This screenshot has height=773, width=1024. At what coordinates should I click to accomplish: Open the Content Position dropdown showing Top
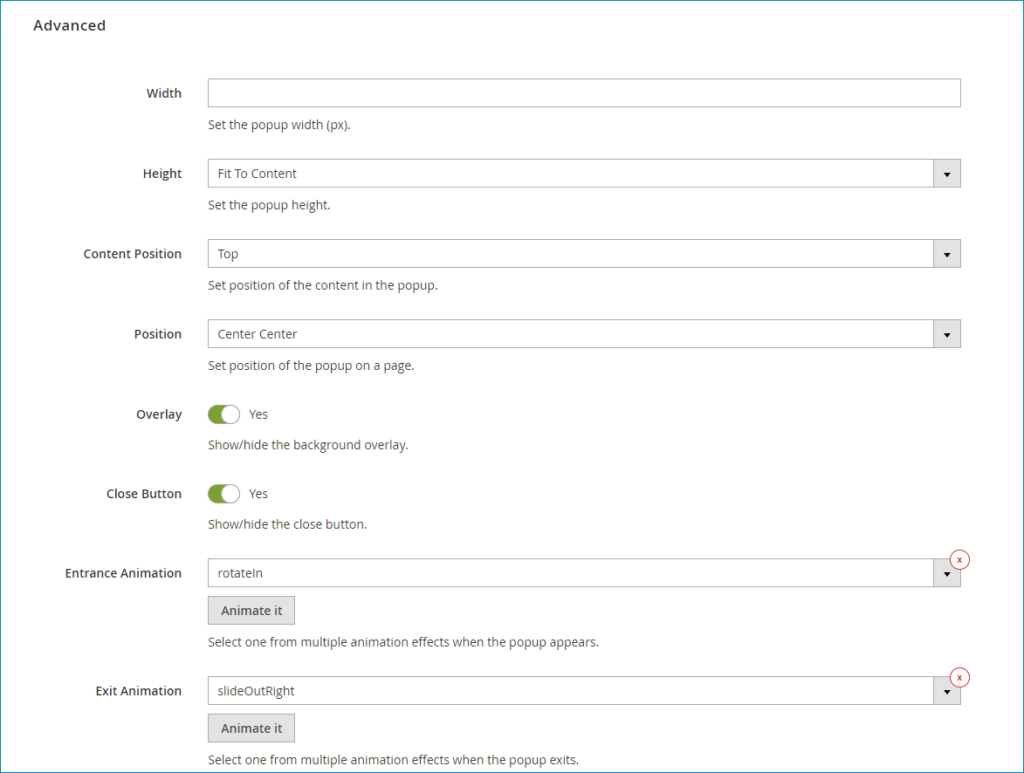[584, 254]
